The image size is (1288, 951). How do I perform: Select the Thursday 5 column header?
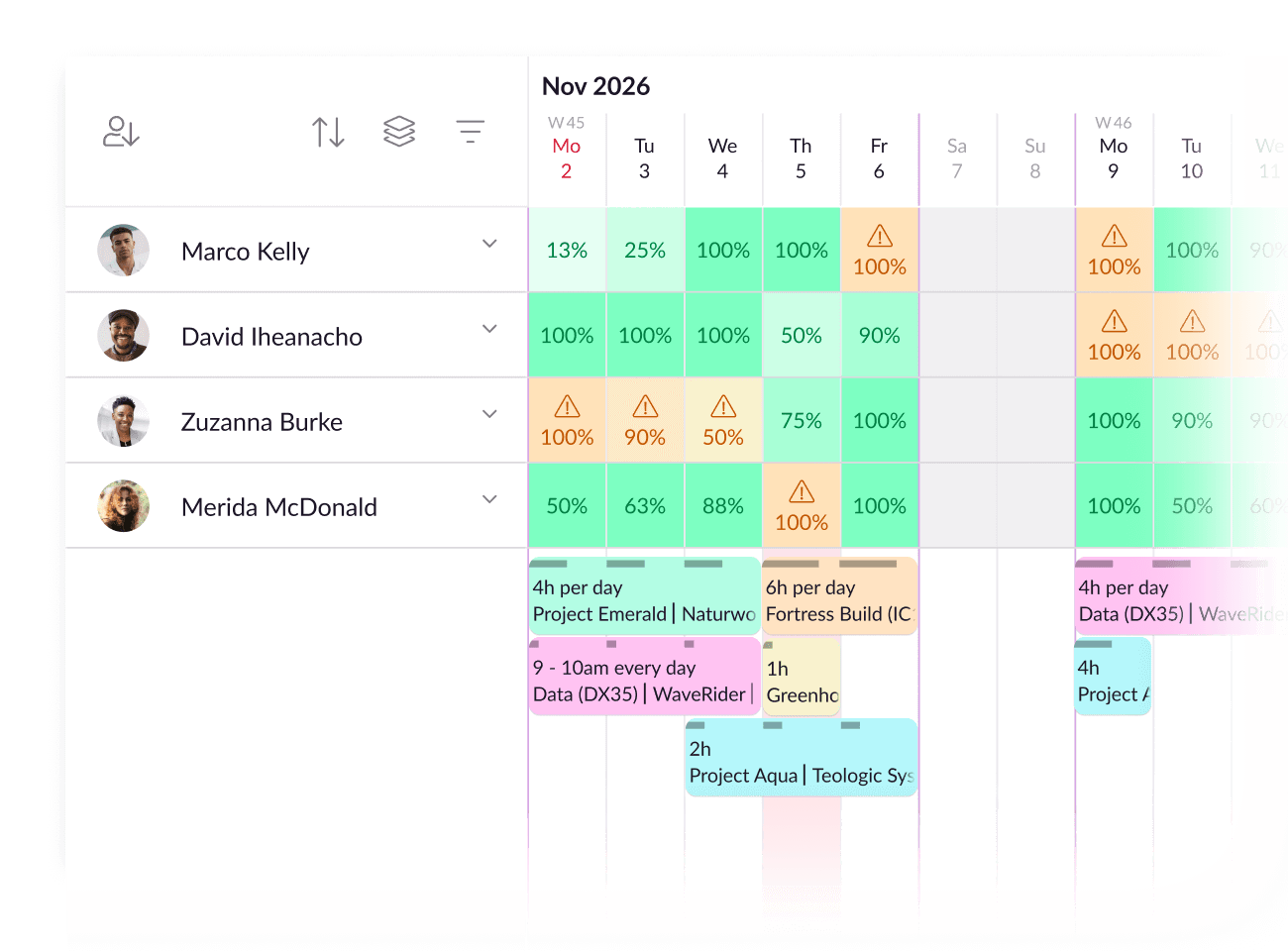801,158
